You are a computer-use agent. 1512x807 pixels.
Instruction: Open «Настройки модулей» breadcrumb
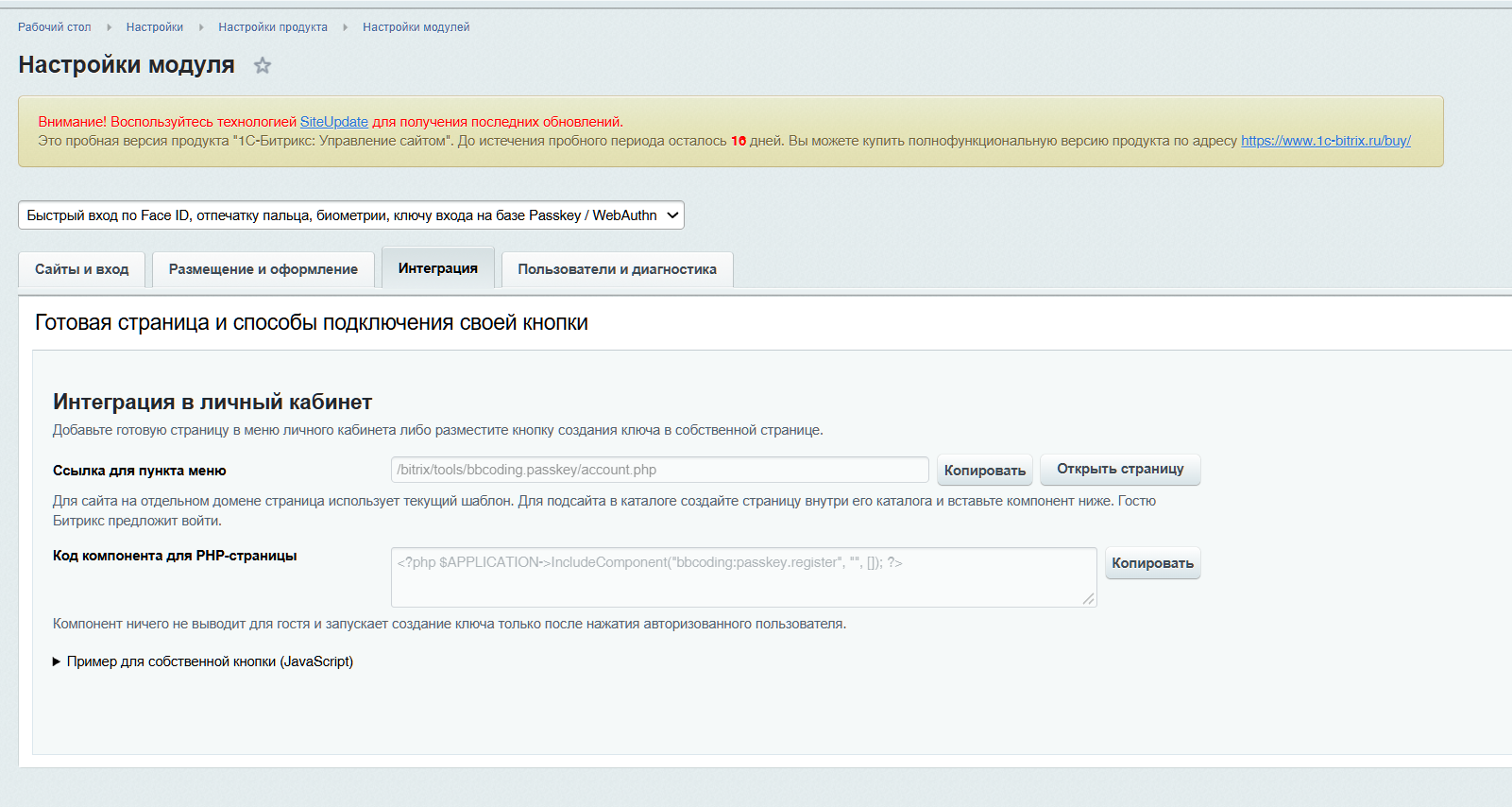coord(416,27)
